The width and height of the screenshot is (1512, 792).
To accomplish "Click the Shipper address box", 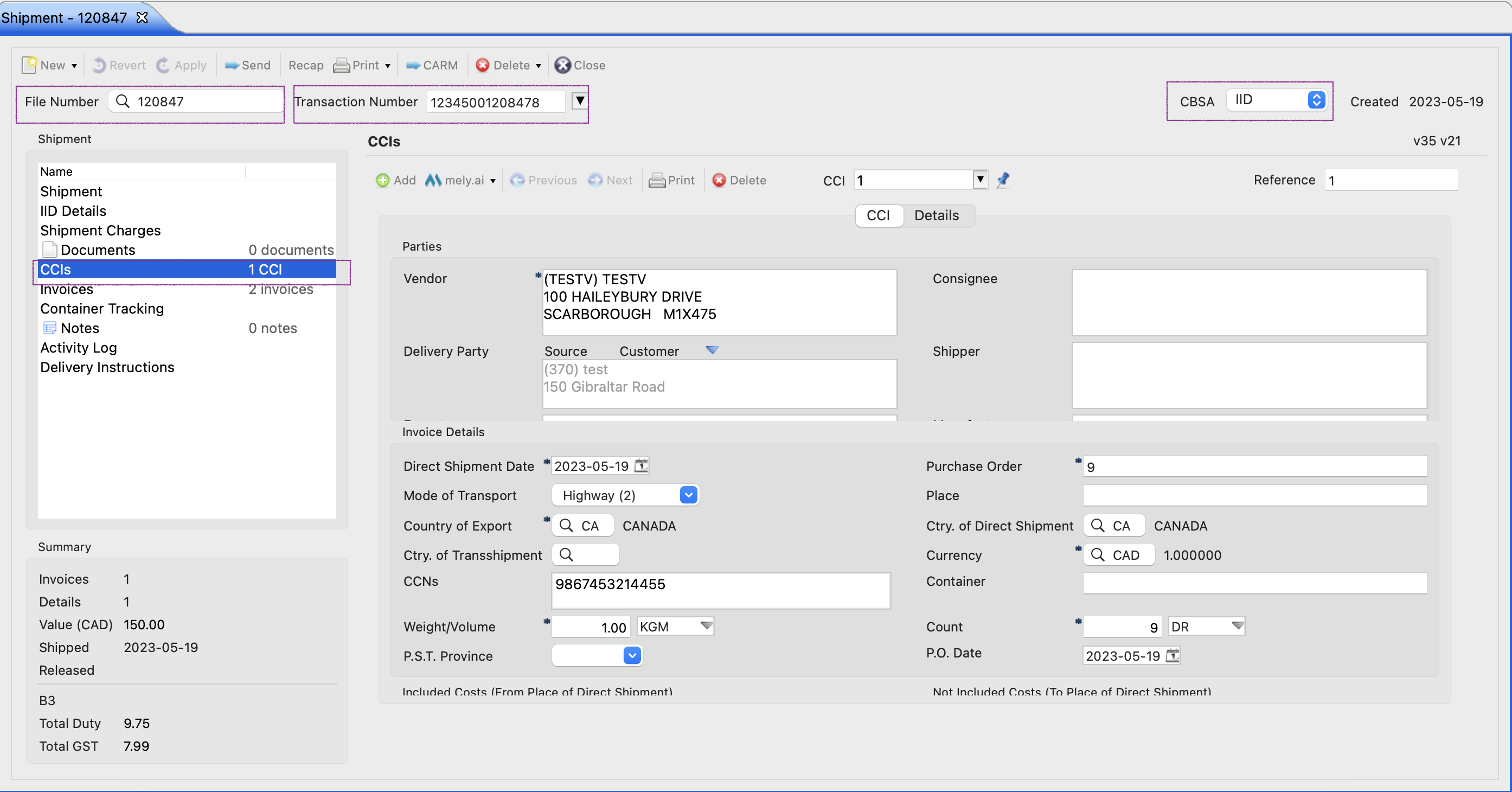I will (x=1250, y=375).
